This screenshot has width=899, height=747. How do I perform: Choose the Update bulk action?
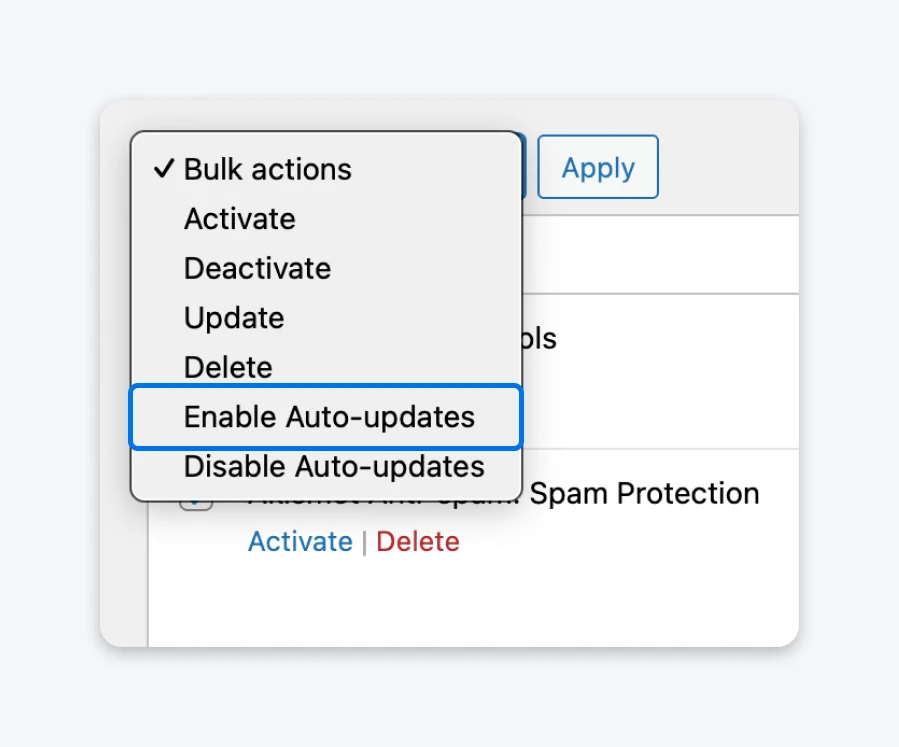coord(233,318)
